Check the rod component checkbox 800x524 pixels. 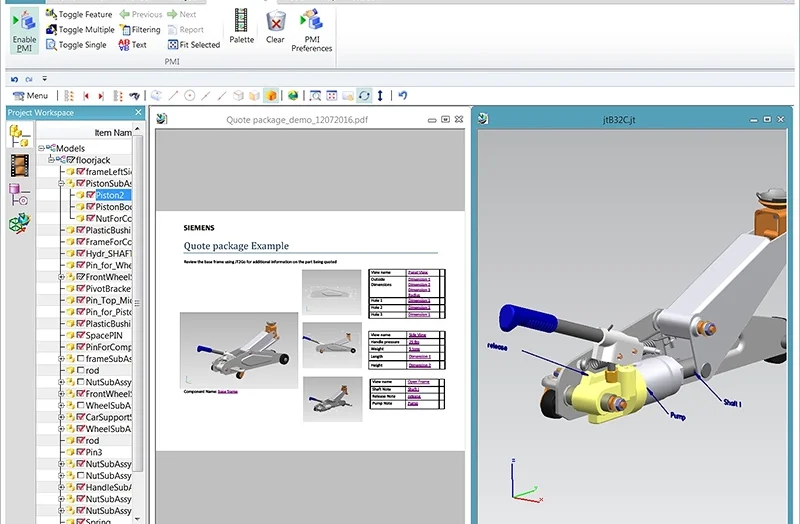point(80,371)
